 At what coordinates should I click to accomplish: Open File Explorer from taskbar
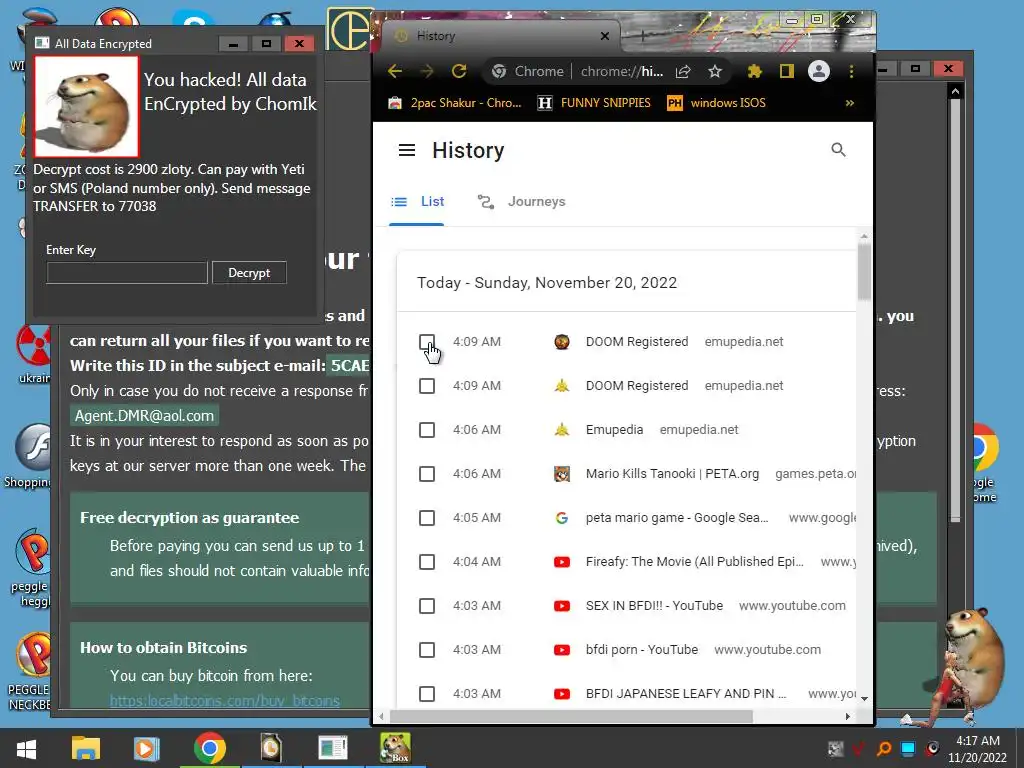(86, 748)
